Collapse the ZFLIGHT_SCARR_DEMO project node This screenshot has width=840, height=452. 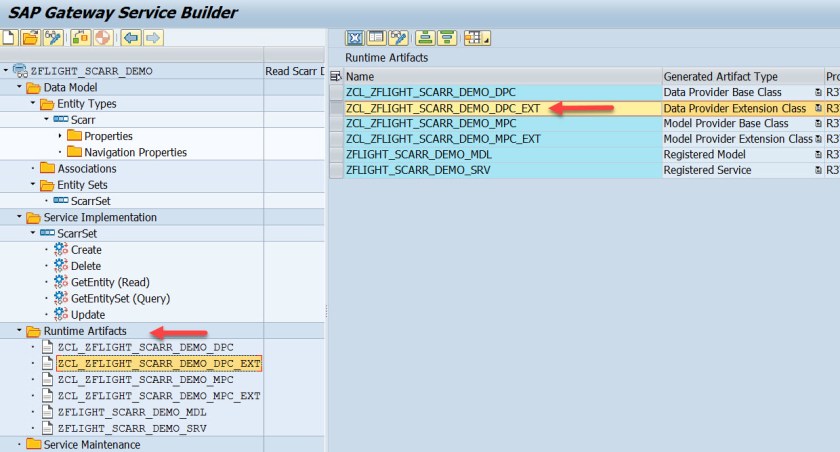[x=6, y=70]
